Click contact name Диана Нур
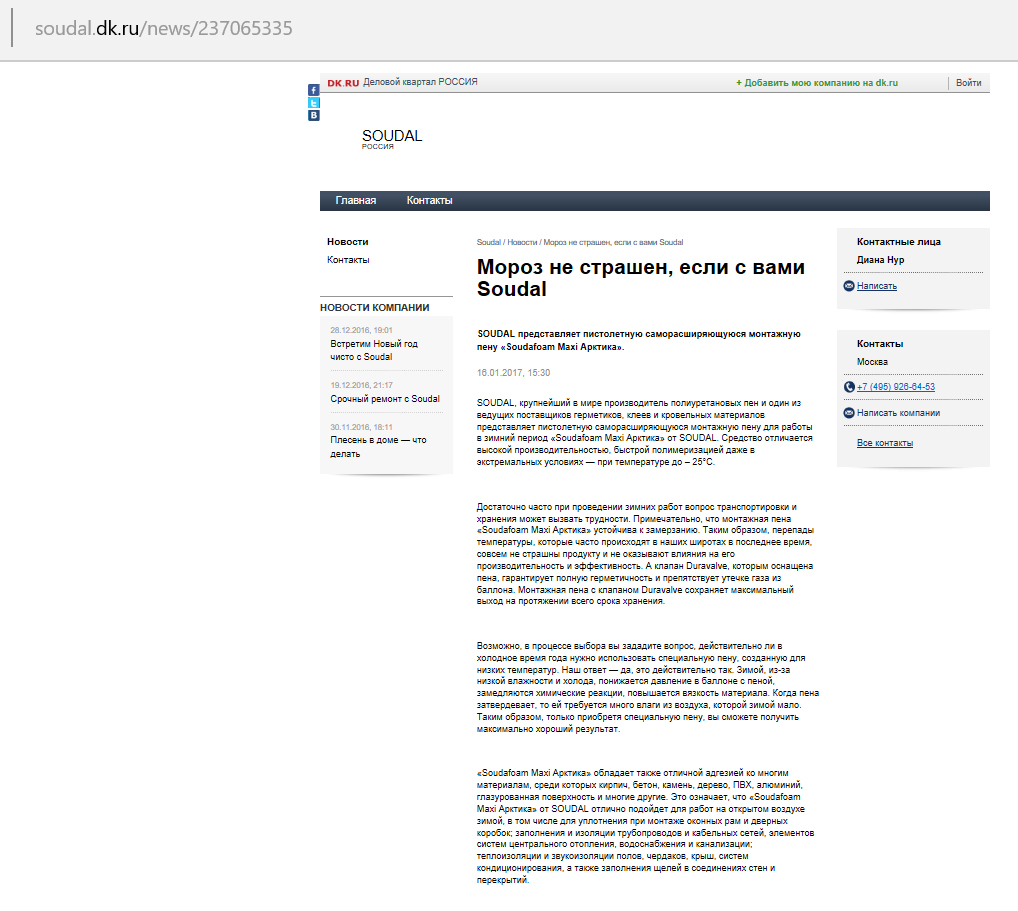1018x911 pixels. pos(880,260)
